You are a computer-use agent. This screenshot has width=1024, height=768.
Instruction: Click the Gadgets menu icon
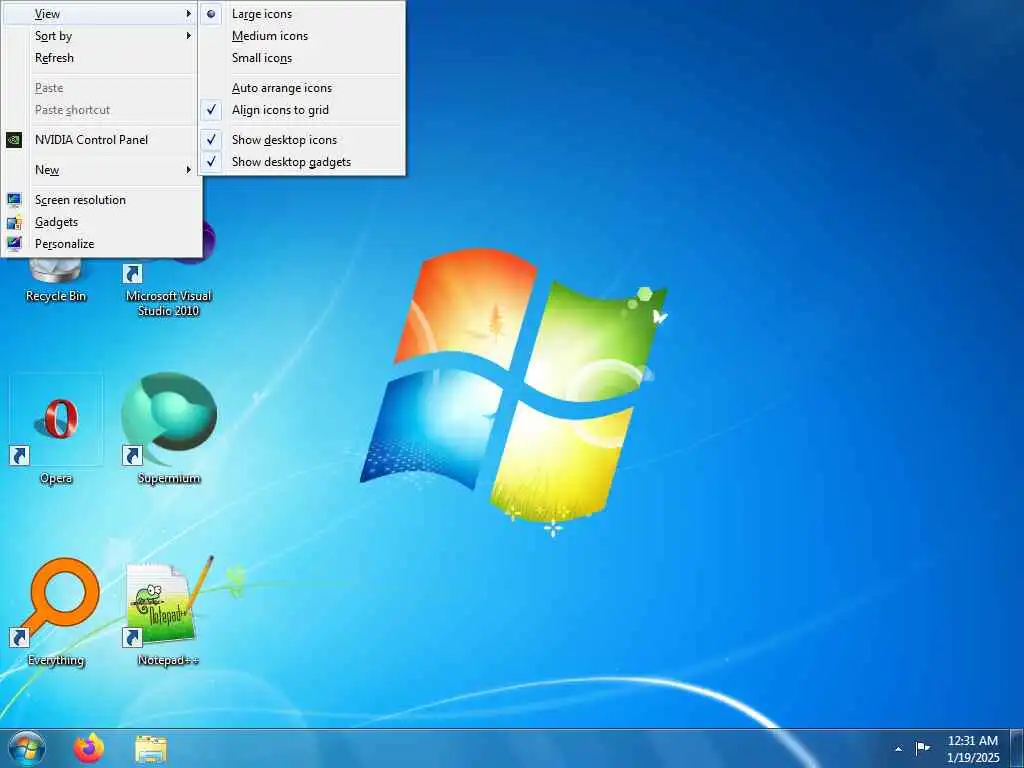(x=14, y=222)
